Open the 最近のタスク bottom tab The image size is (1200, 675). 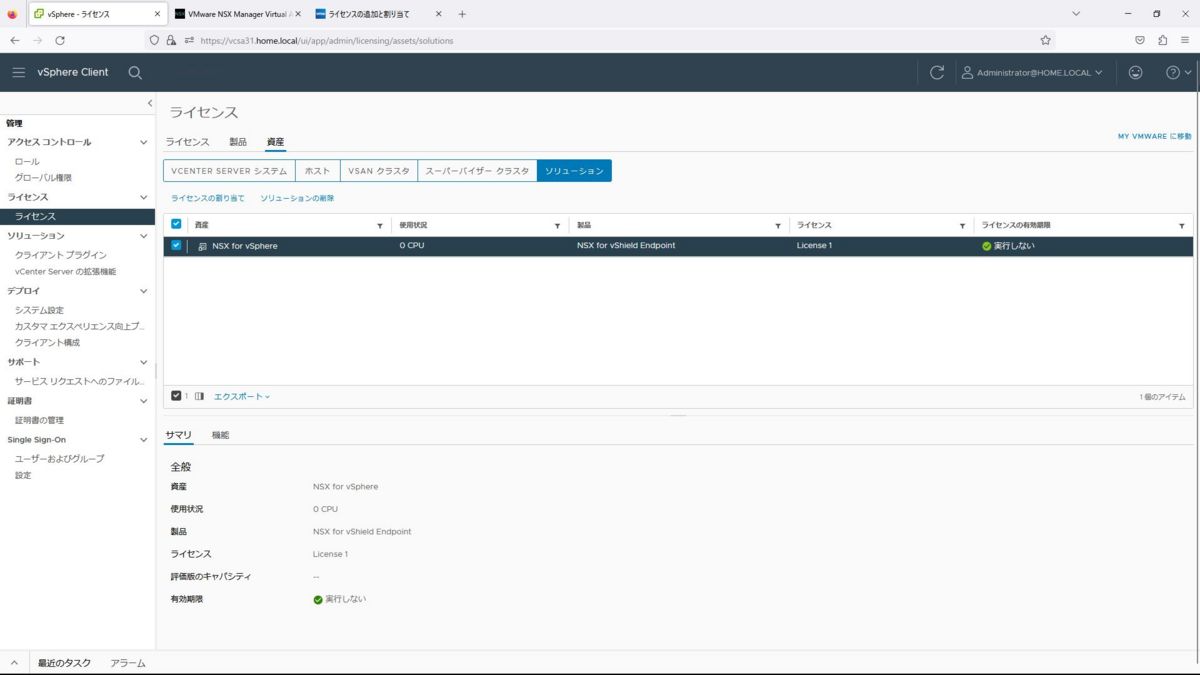click(64, 663)
